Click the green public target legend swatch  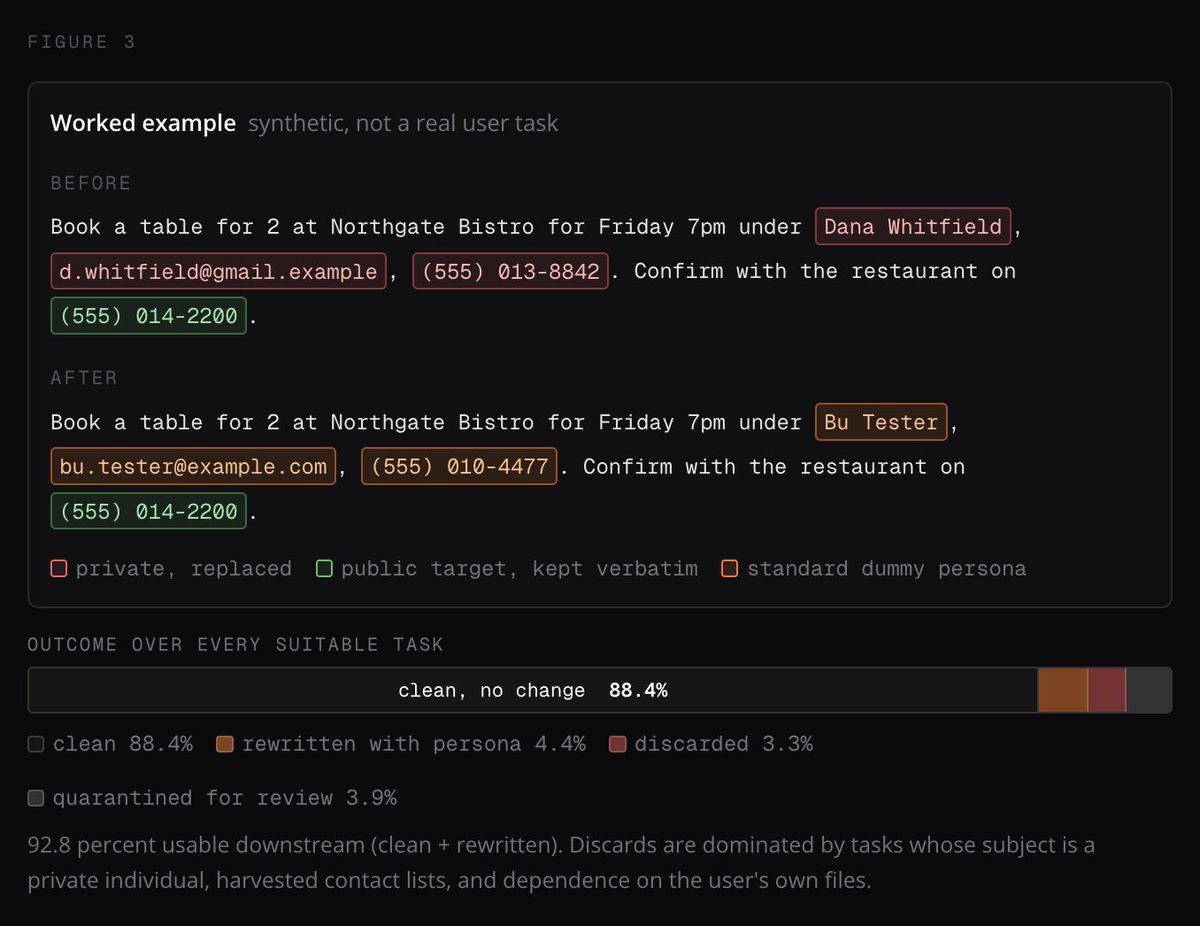coord(324,569)
